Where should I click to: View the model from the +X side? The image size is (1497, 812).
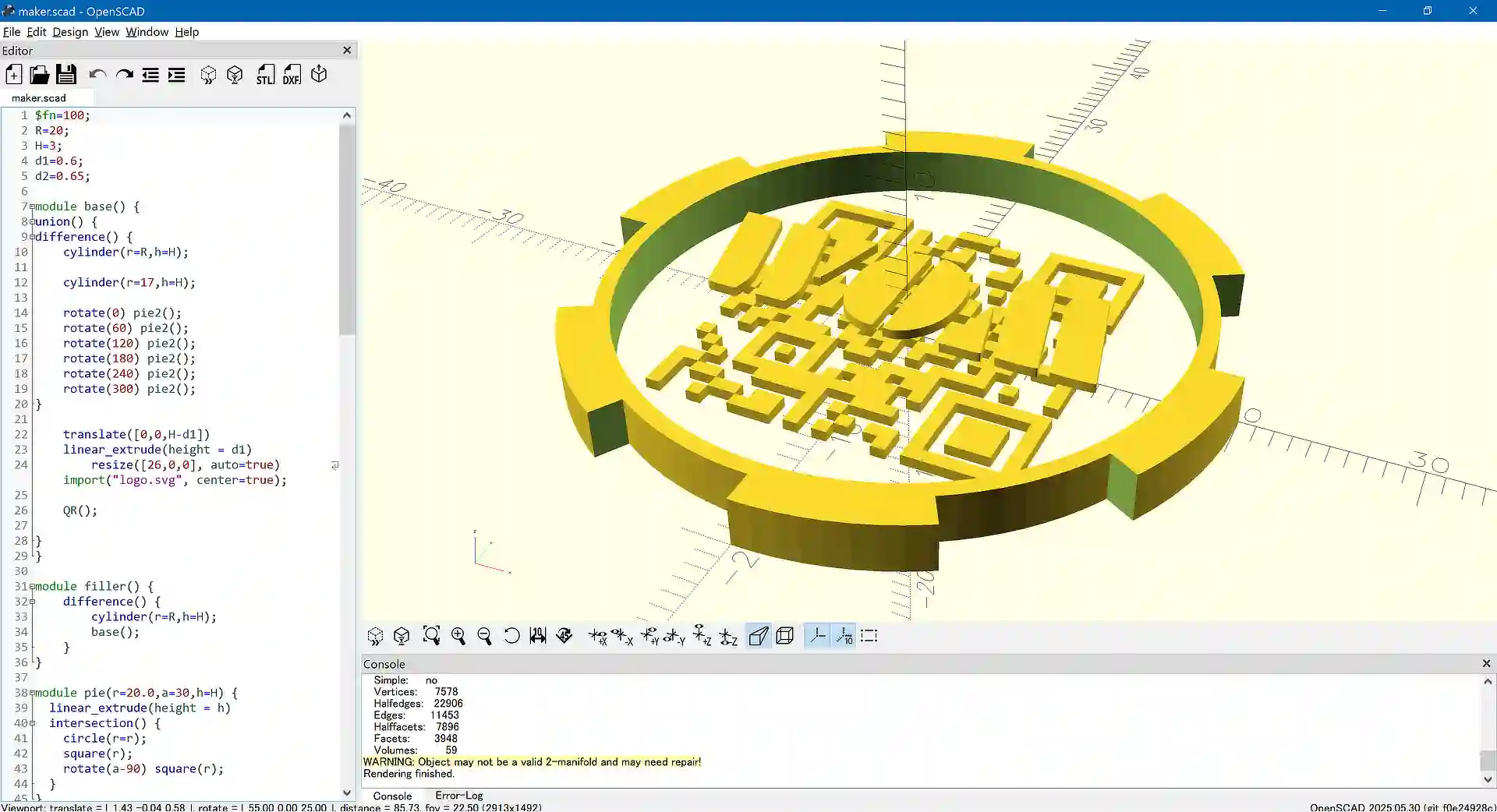click(x=598, y=636)
